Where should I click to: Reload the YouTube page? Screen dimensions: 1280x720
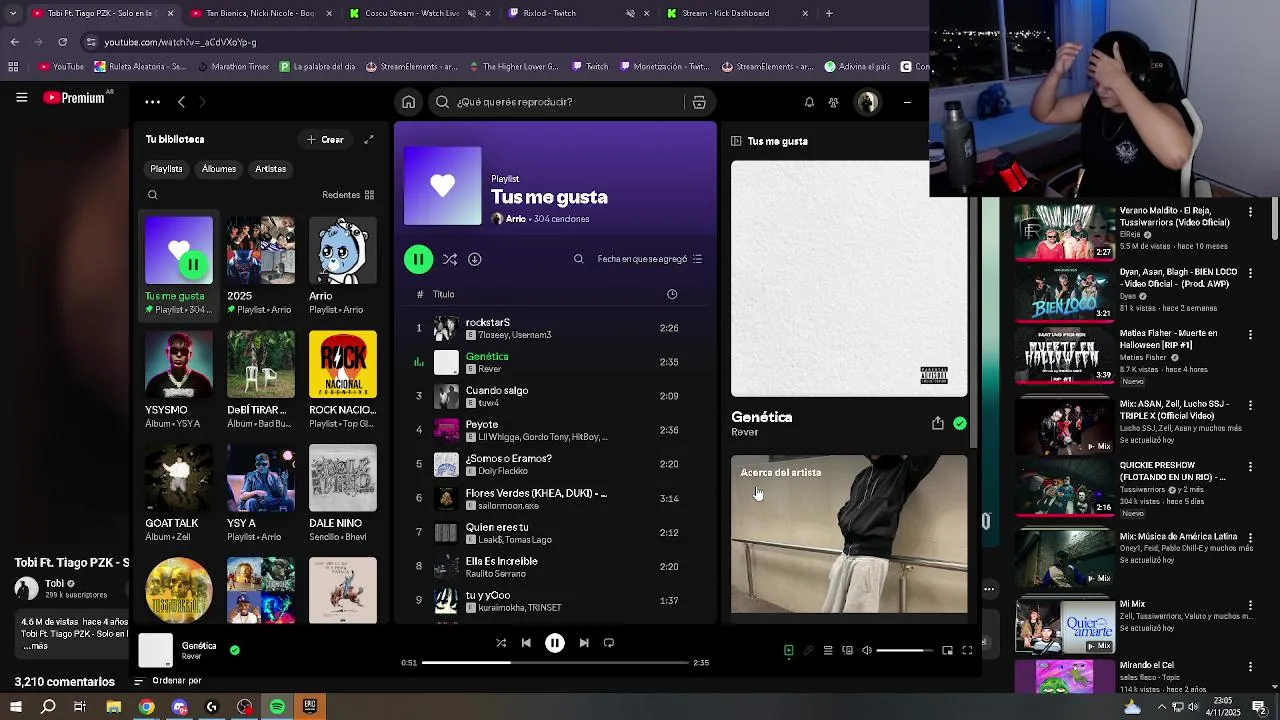62,42
